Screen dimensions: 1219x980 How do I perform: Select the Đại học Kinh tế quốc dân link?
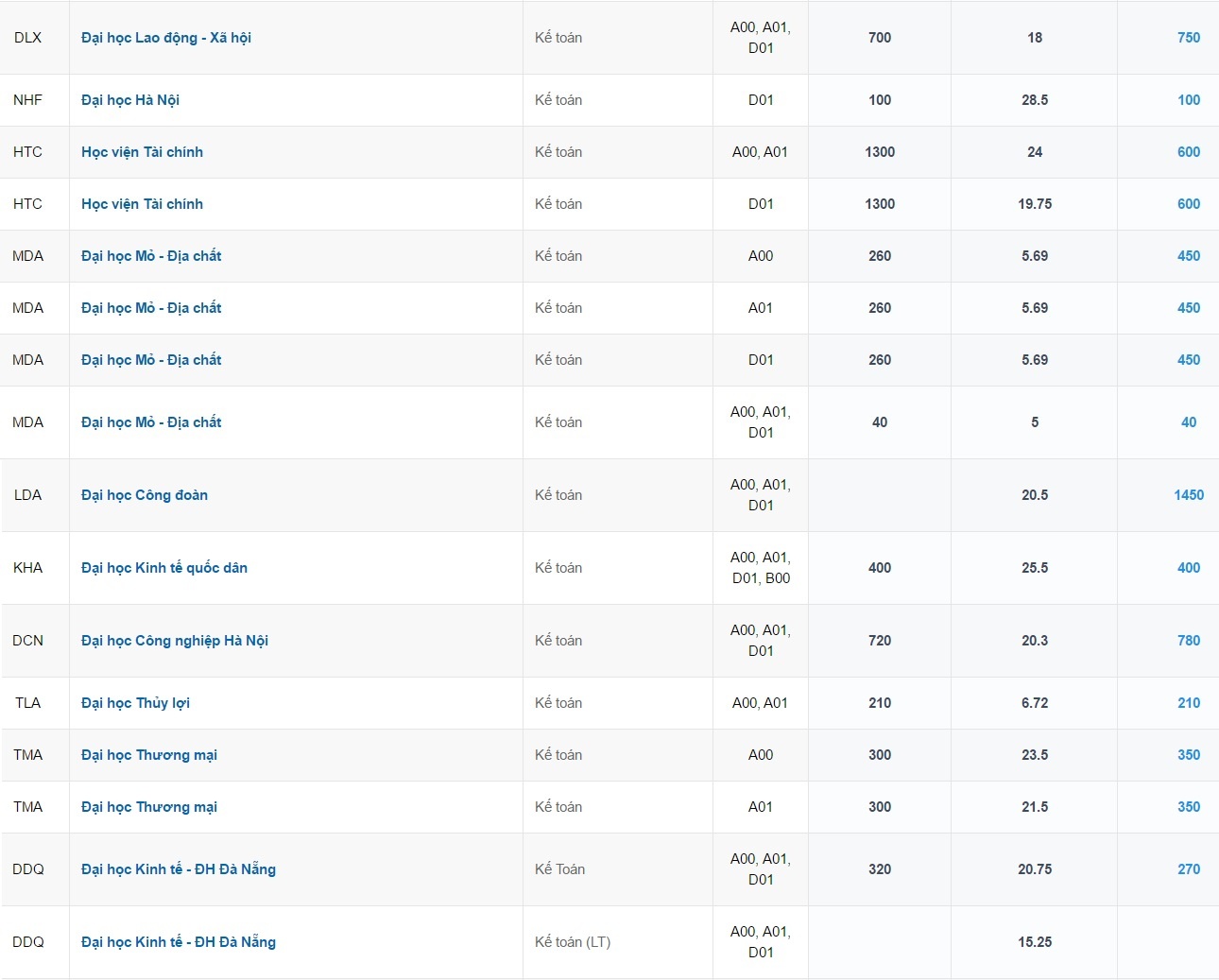point(164,568)
